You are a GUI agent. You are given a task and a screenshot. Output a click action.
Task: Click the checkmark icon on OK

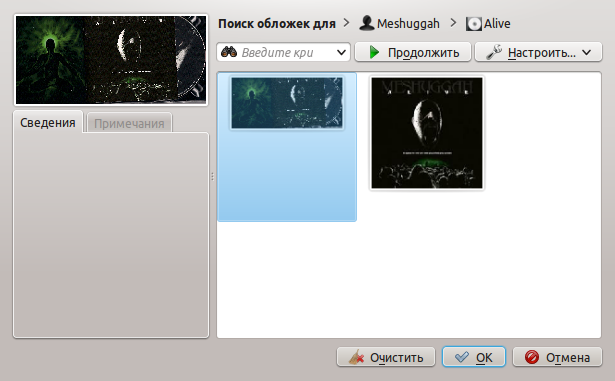pos(462,357)
